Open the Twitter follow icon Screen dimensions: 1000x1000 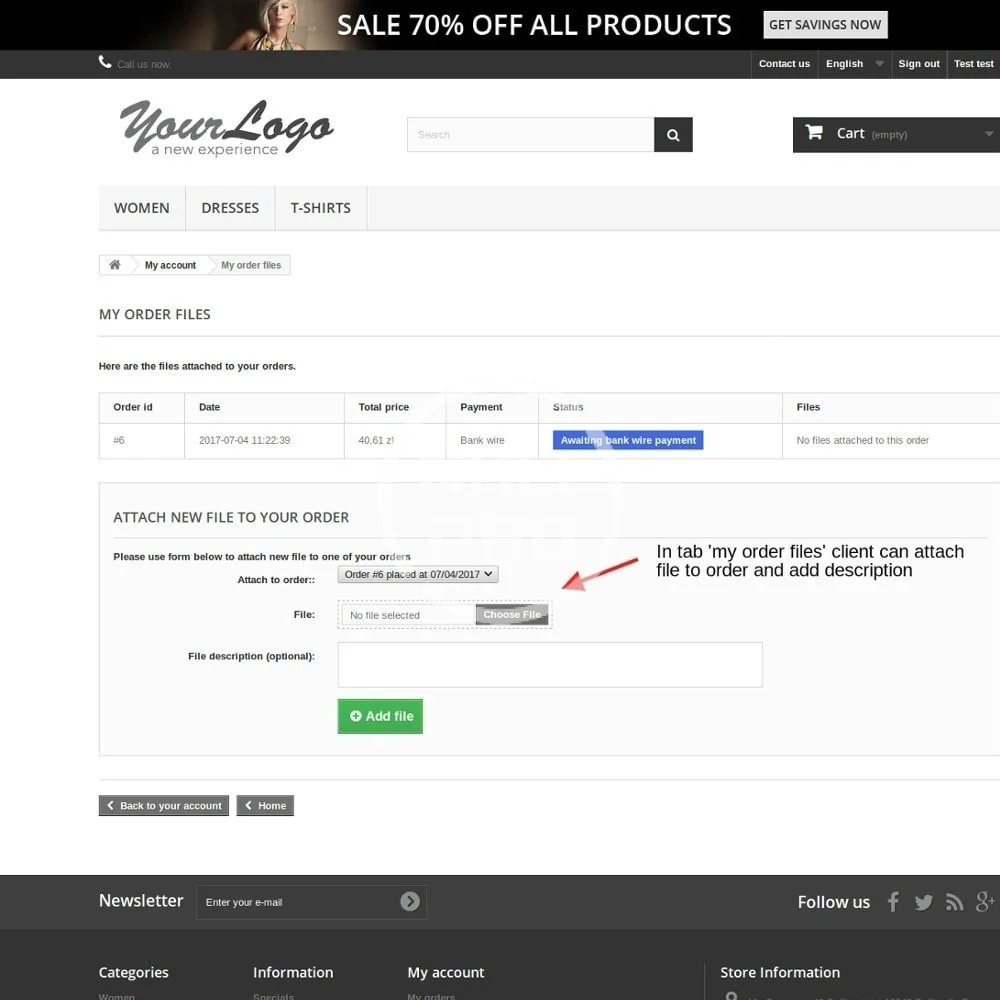(923, 902)
